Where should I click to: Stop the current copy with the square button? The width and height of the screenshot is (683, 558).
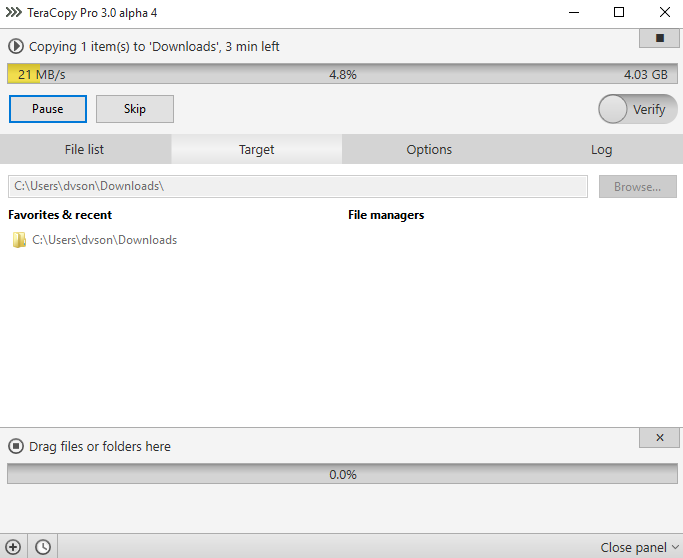[659, 38]
